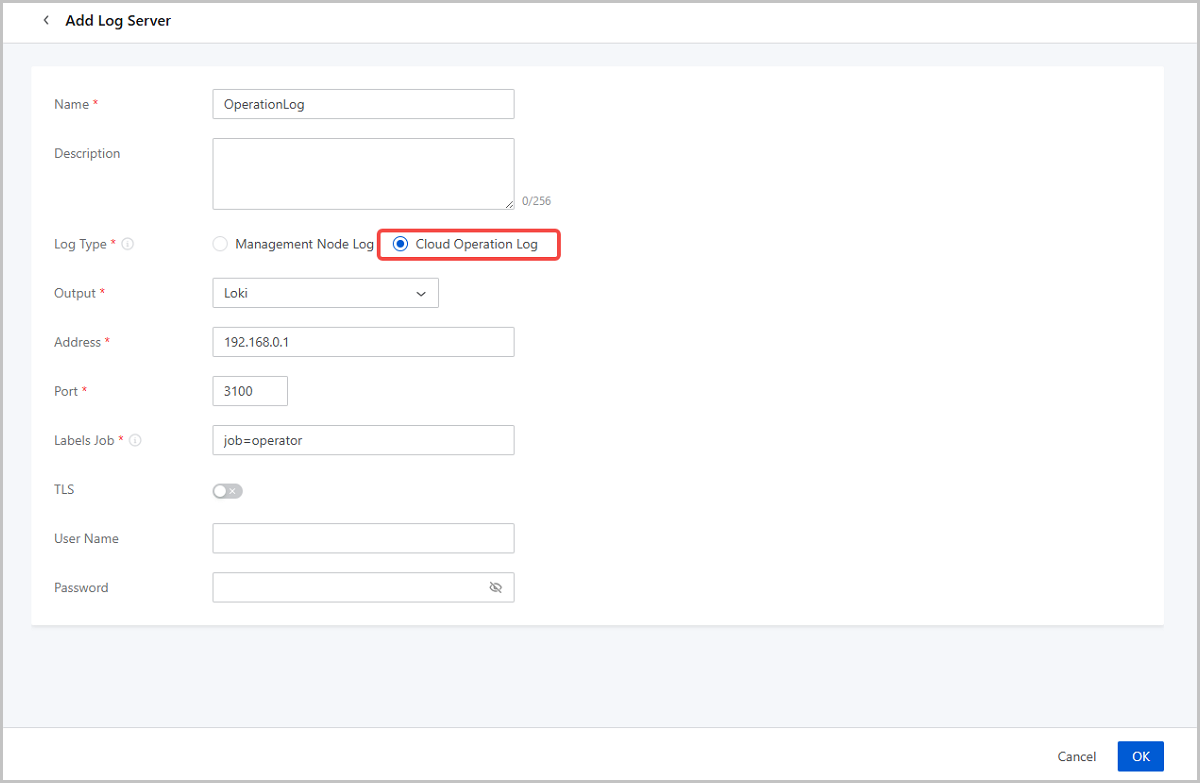Open the Output dropdown showing Loki

pos(315,293)
